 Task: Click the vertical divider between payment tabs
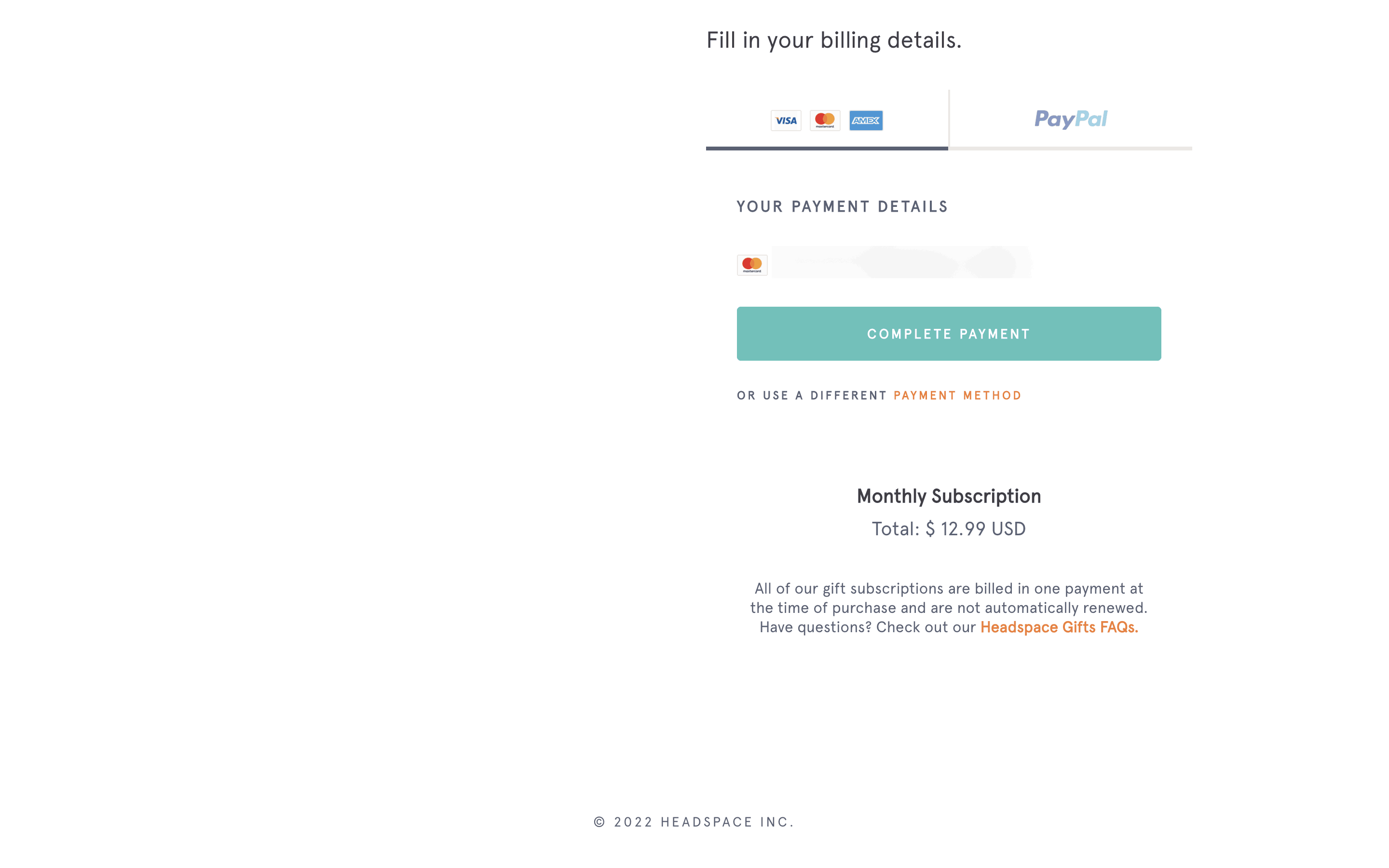[949, 118]
